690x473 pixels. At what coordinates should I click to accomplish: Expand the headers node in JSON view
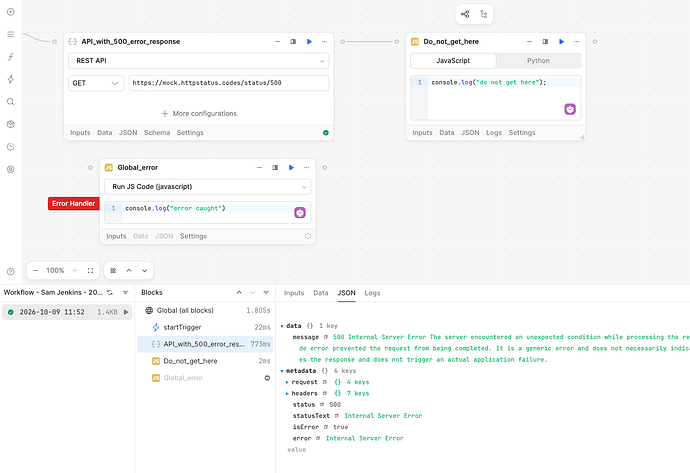pos(287,393)
